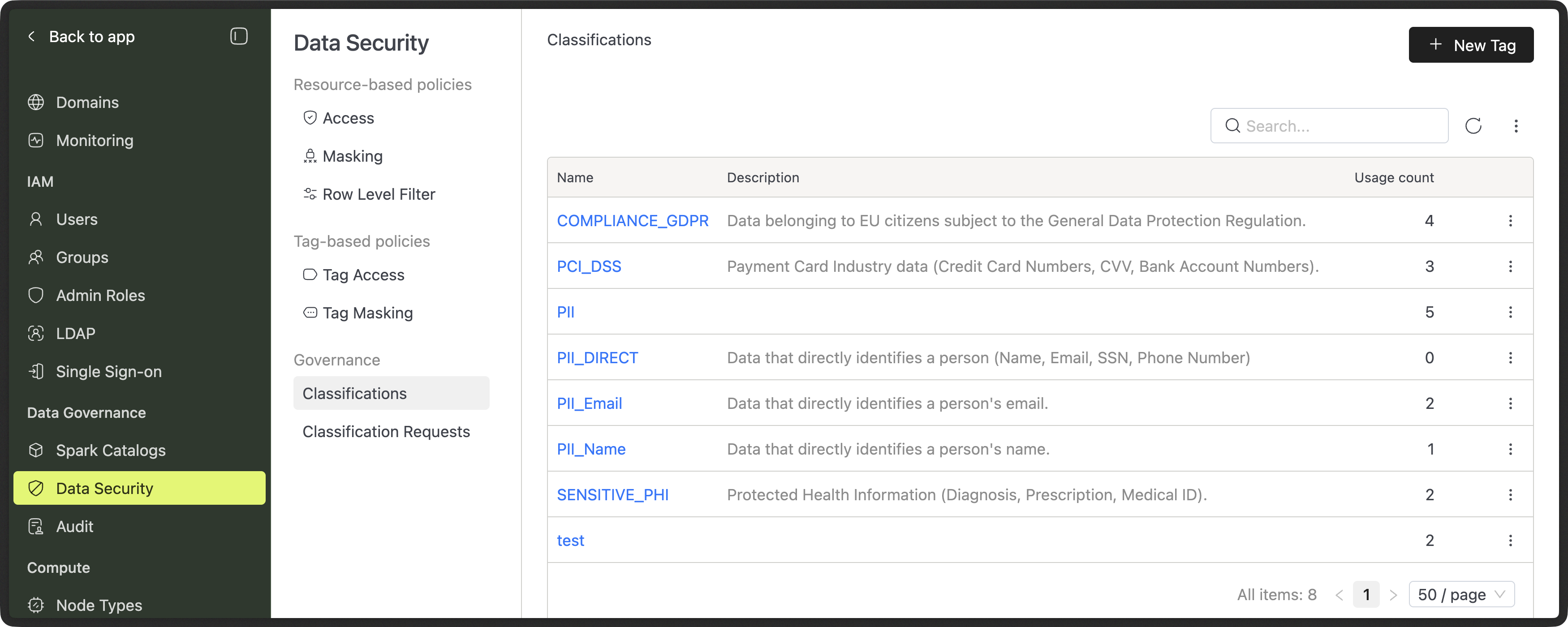The width and height of the screenshot is (1568, 627).
Task: Open the SENSITIVE_PHI classification link
Action: [612, 495]
